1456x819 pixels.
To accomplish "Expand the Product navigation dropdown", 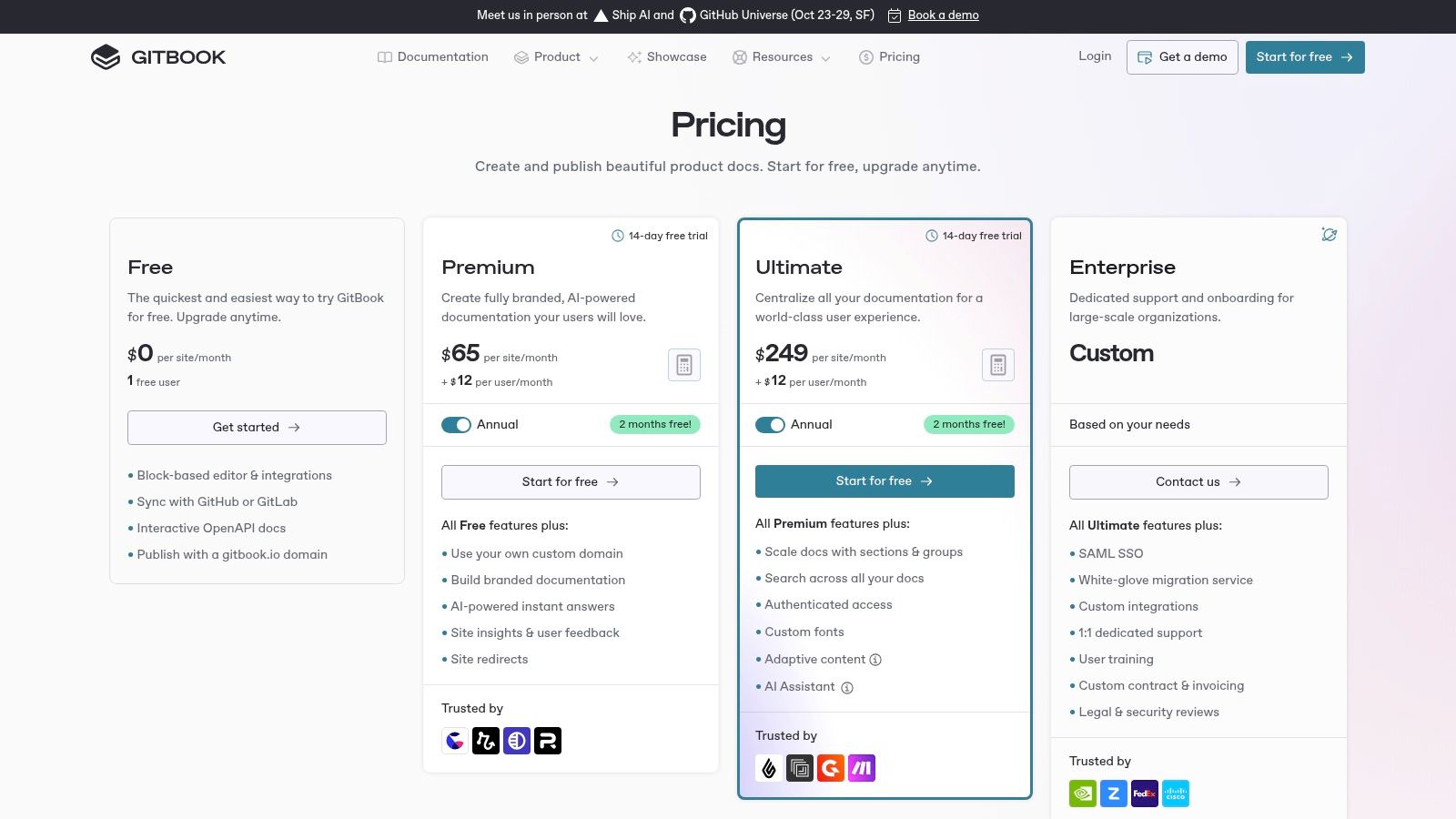I will coord(556,57).
